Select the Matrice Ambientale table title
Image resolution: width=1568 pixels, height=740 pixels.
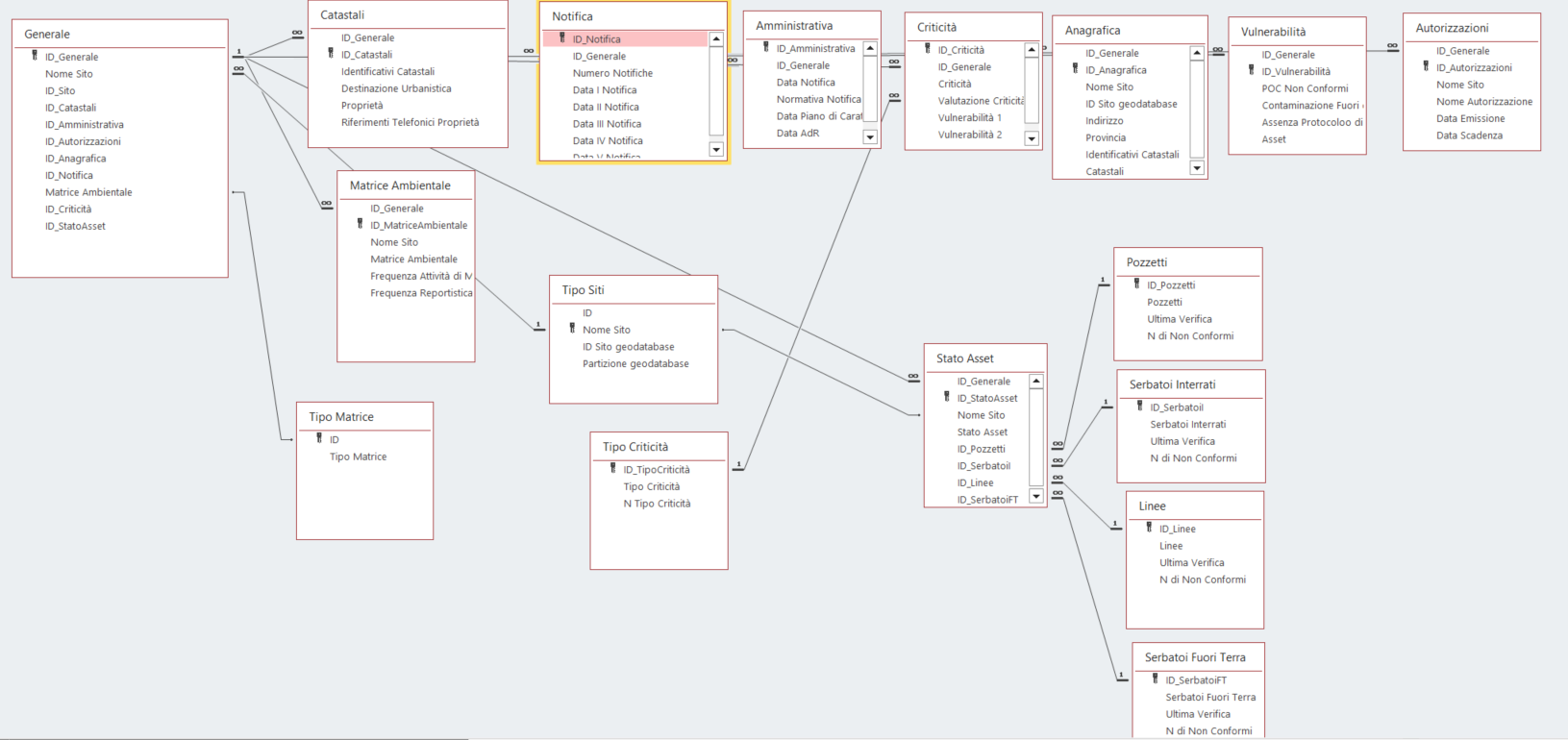click(406, 185)
